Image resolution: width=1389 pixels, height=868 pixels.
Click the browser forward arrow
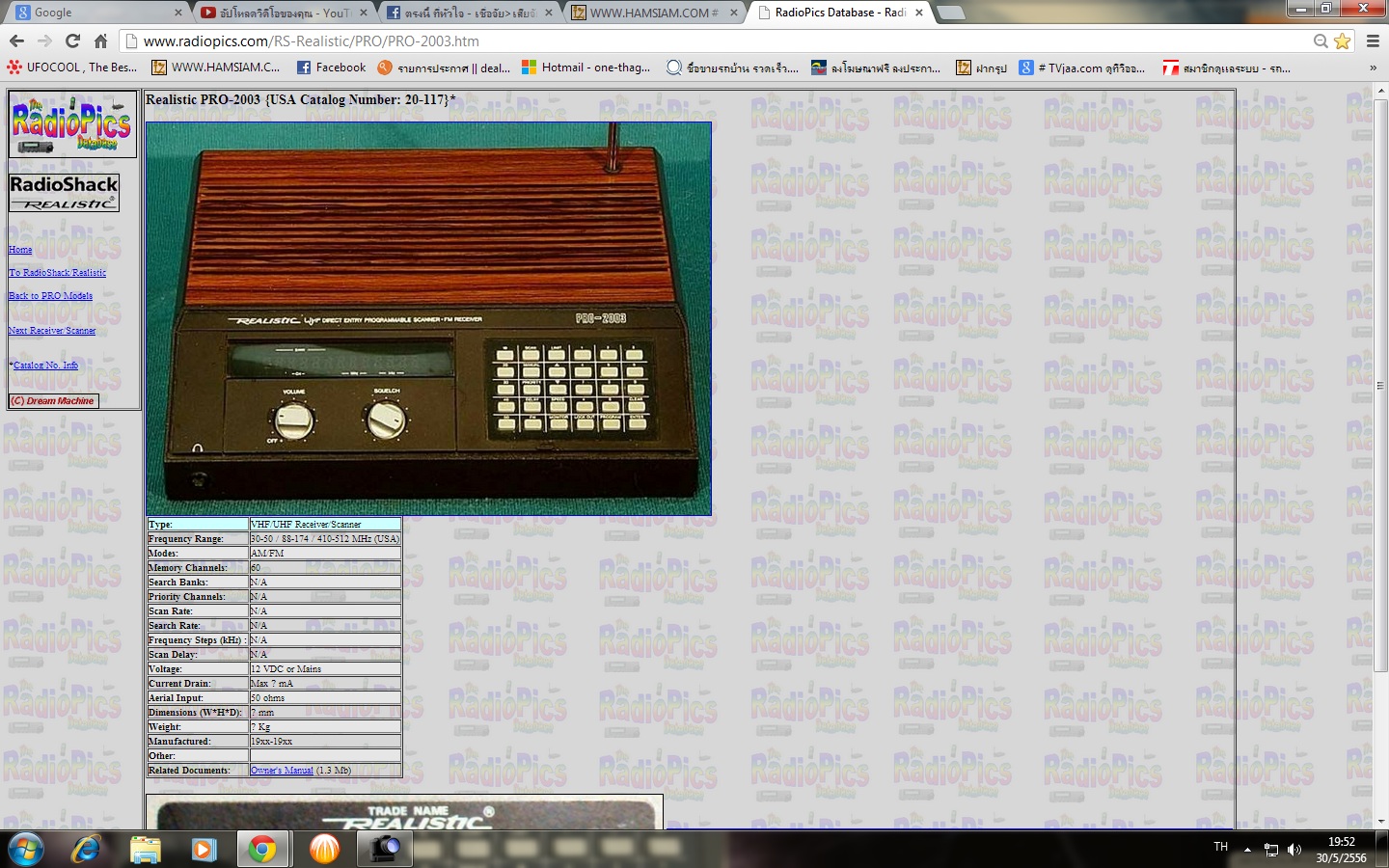[44, 41]
